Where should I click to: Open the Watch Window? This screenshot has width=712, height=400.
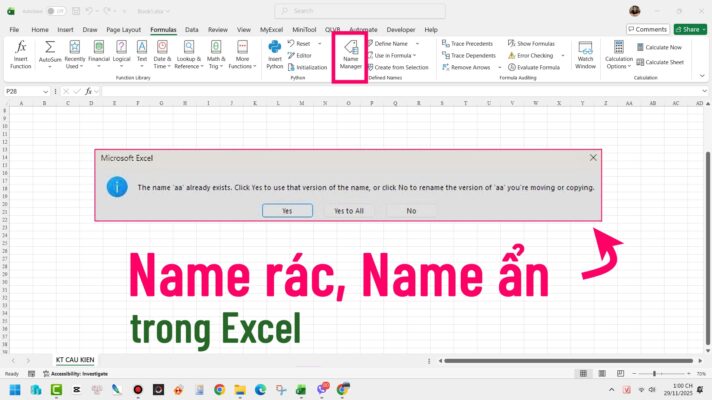[585, 55]
